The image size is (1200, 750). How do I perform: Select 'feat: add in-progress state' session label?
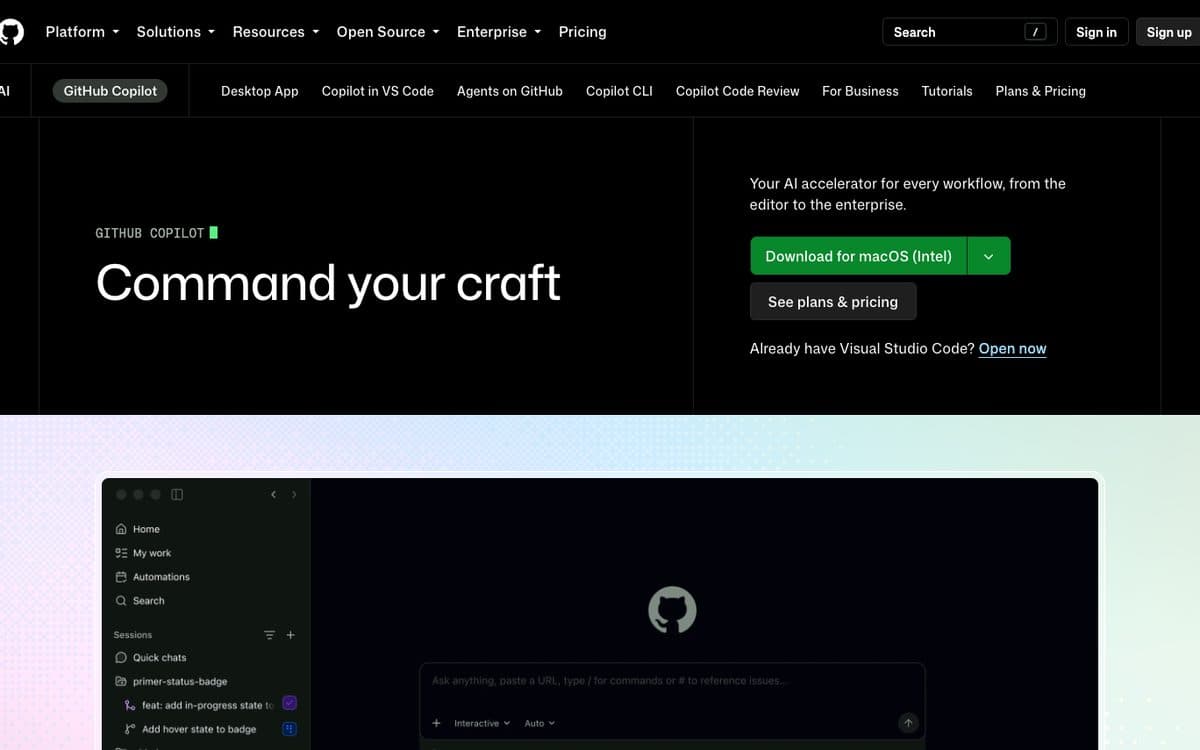[x=208, y=705]
